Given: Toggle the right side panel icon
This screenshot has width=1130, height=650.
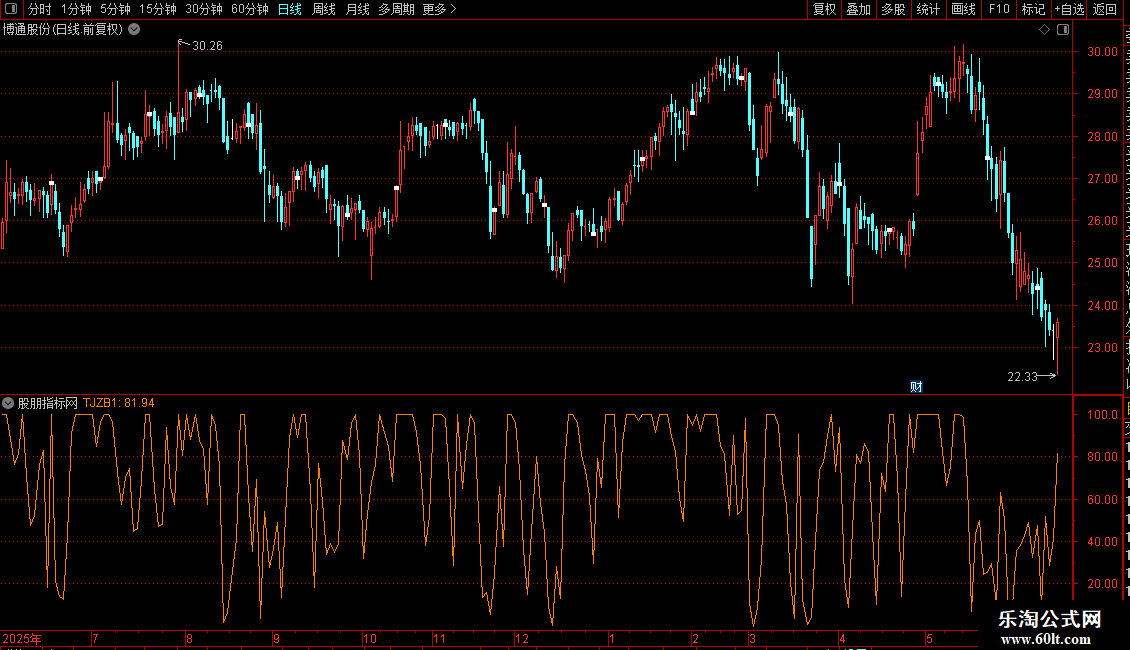Looking at the screenshot, I should point(1063,30).
